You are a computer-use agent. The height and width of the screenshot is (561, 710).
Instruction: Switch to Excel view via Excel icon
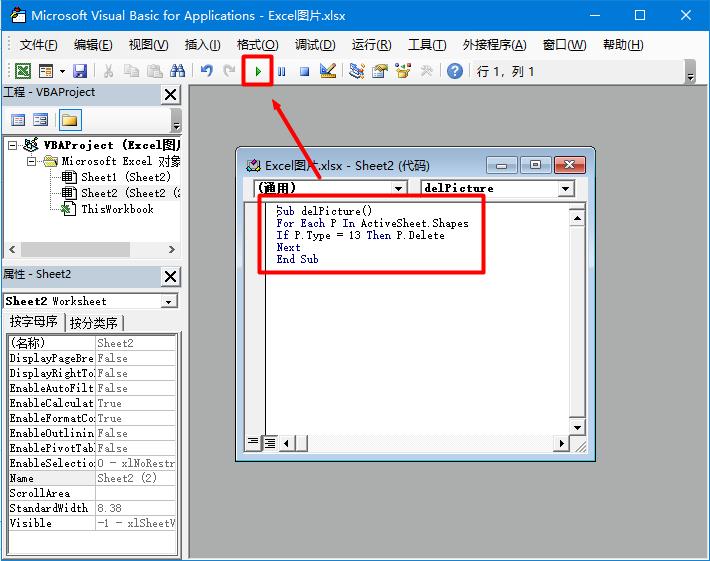coord(22,71)
